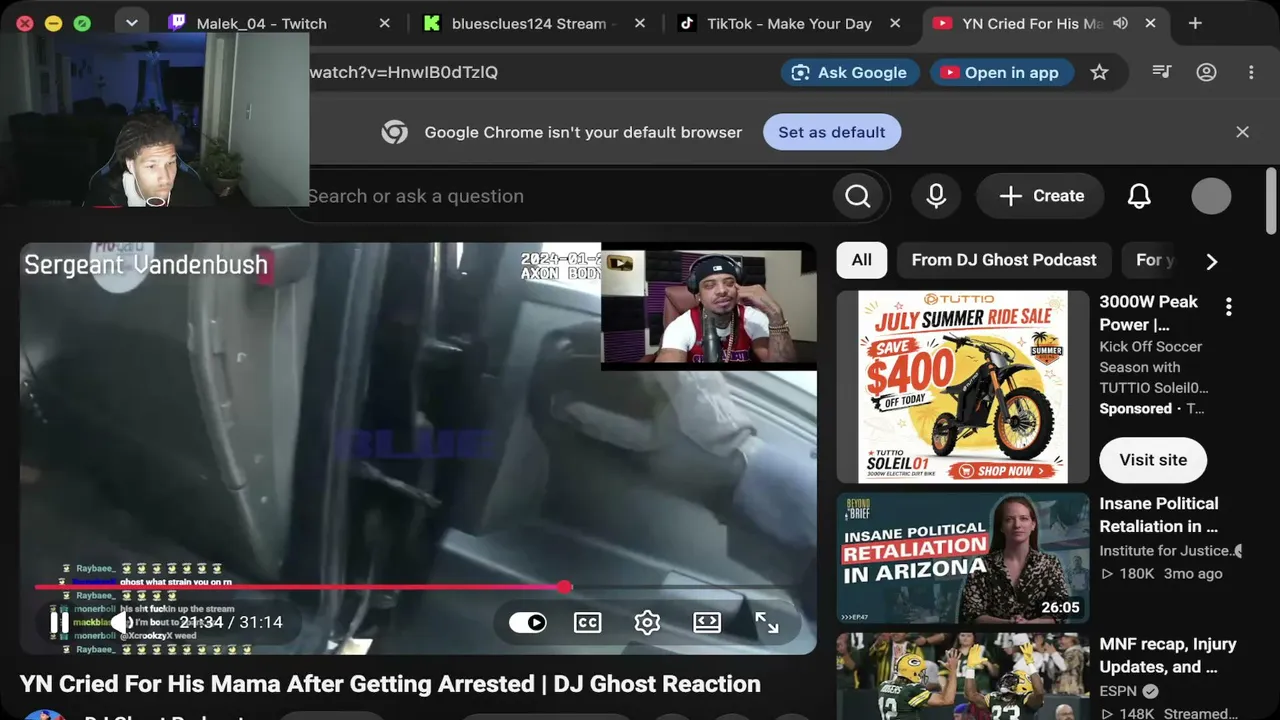
Task: Switch to theater mode
Action: [x=707, y=622]
